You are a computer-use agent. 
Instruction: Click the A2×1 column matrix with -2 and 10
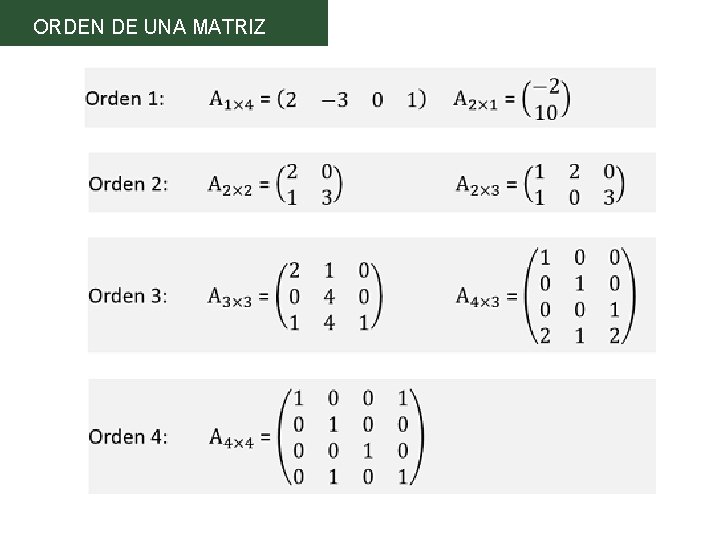pyautogui.click(x=512, y=99)
